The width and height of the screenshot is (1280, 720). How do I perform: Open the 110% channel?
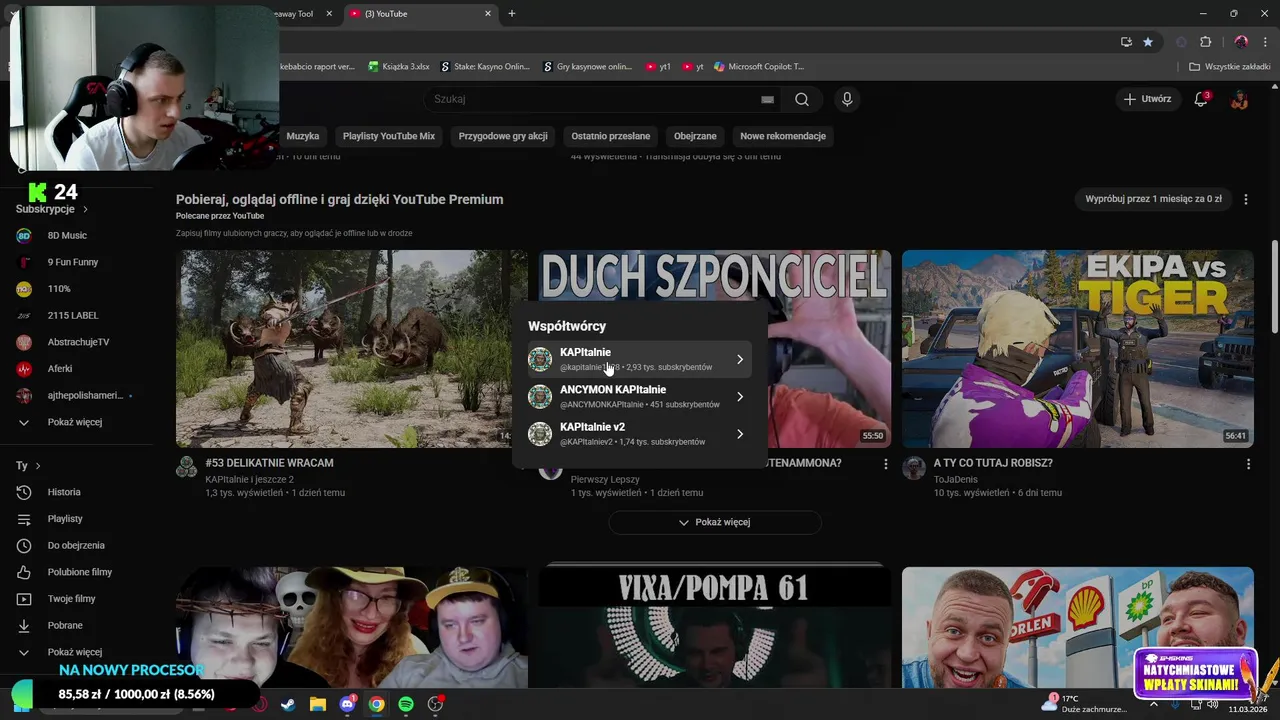point(60,289)
